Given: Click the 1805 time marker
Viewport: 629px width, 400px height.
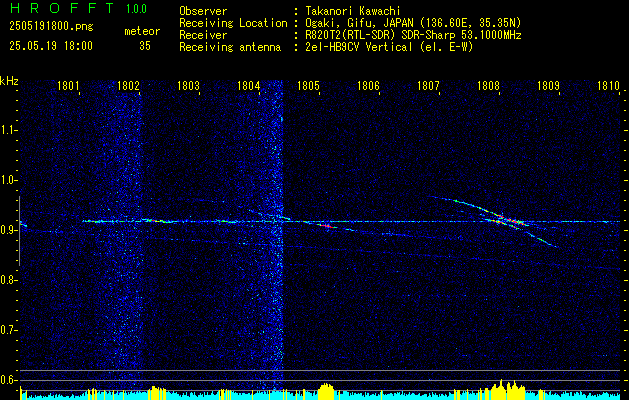Looking at the screenshot, I should point(308,85).
